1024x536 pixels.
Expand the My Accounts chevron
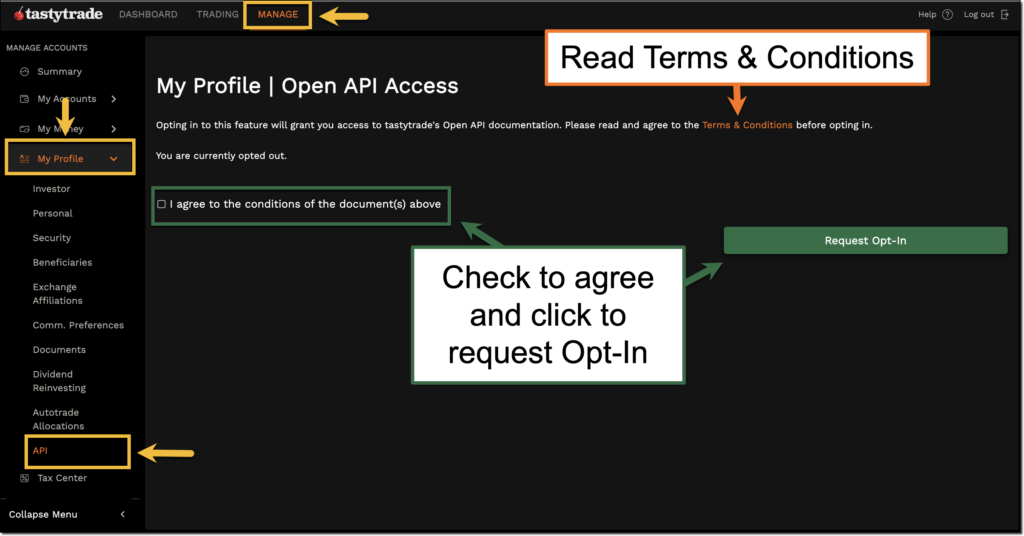click(x=114, y=99)
